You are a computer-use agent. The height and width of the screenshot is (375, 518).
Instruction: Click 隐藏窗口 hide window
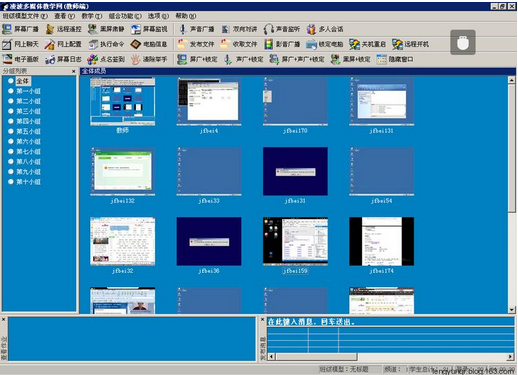click(x=395, y=59)
